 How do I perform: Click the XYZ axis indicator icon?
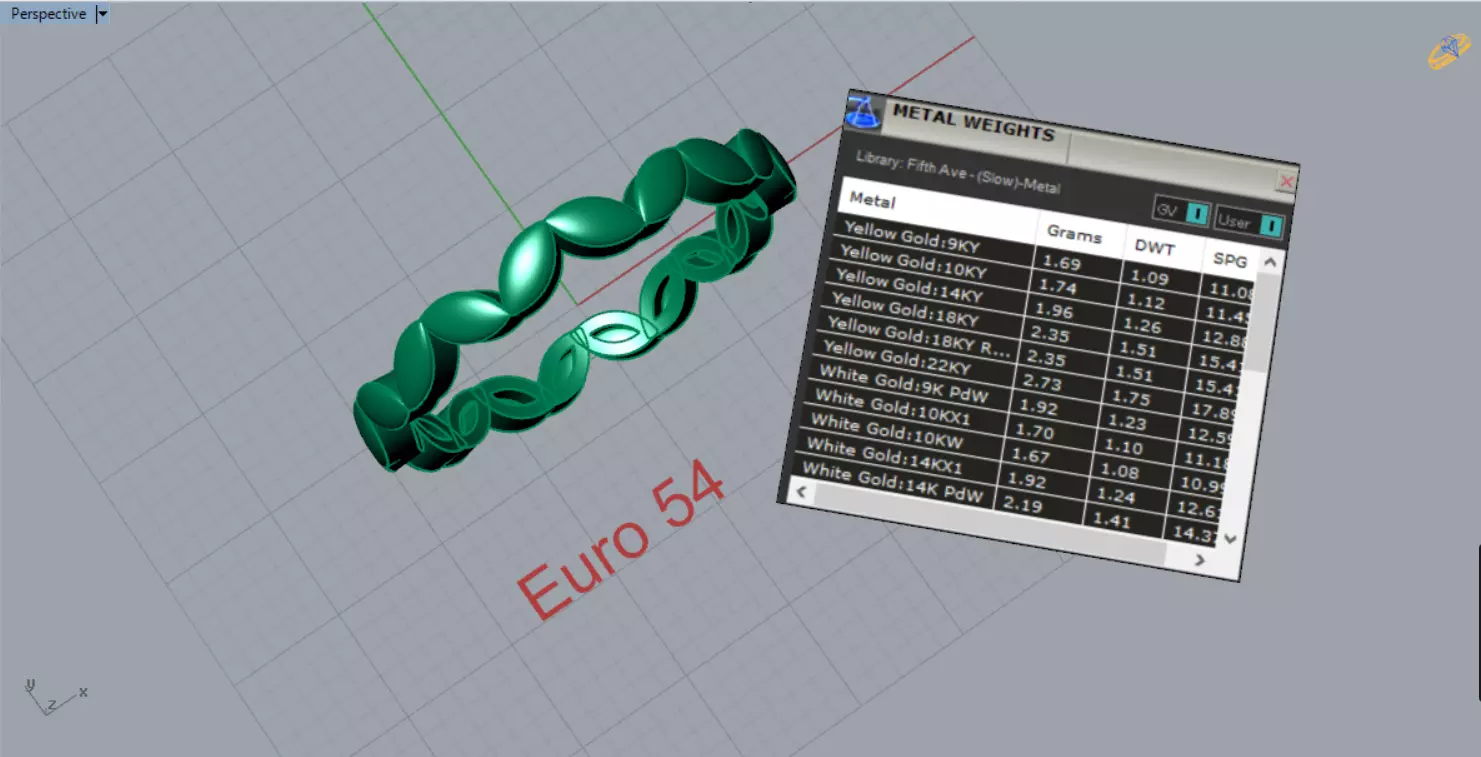(x=55, y=697)
